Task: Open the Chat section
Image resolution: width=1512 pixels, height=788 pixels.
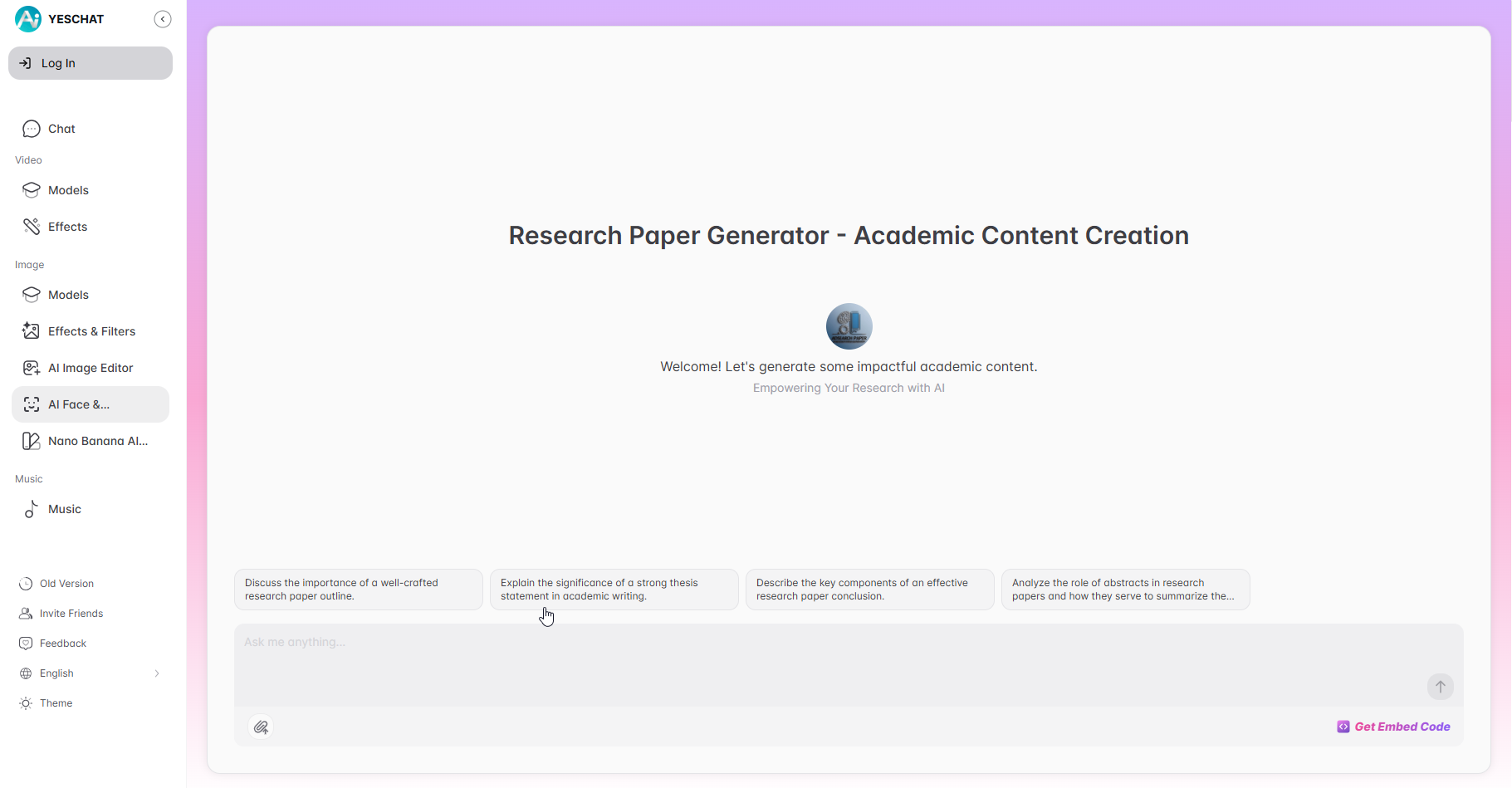Action: point(61,129)
